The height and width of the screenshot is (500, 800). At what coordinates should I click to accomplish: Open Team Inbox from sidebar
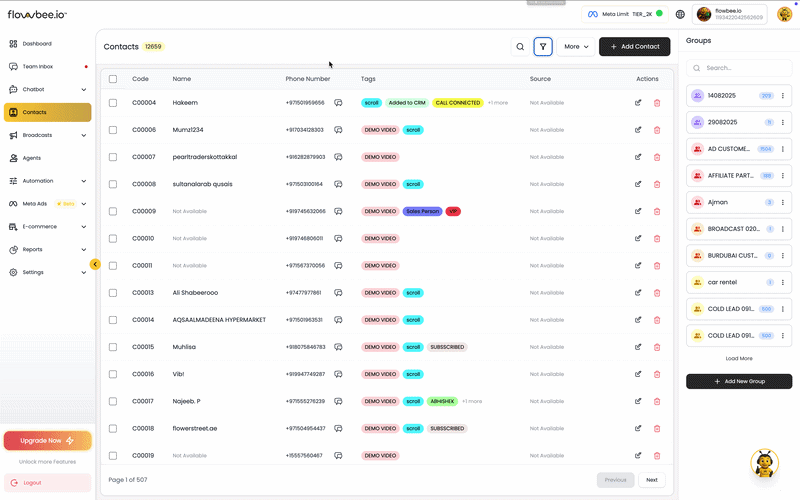tap(46, 67)
